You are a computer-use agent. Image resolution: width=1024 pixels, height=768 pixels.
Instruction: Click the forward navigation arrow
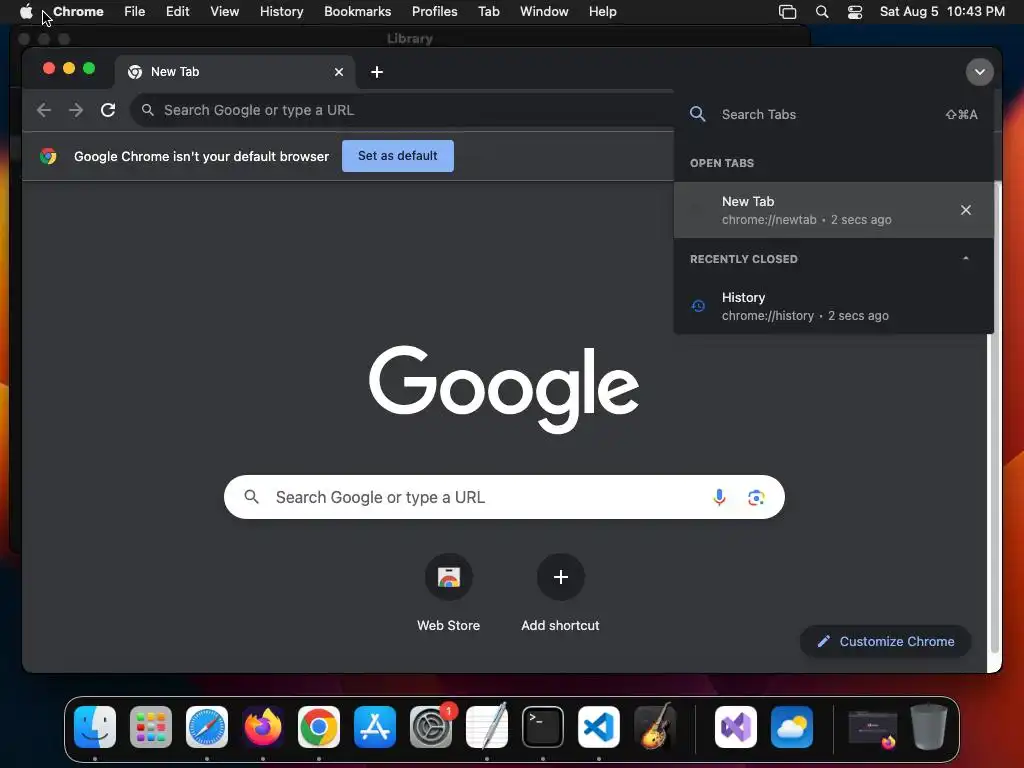pyautogui.click(x=76, y=110)
